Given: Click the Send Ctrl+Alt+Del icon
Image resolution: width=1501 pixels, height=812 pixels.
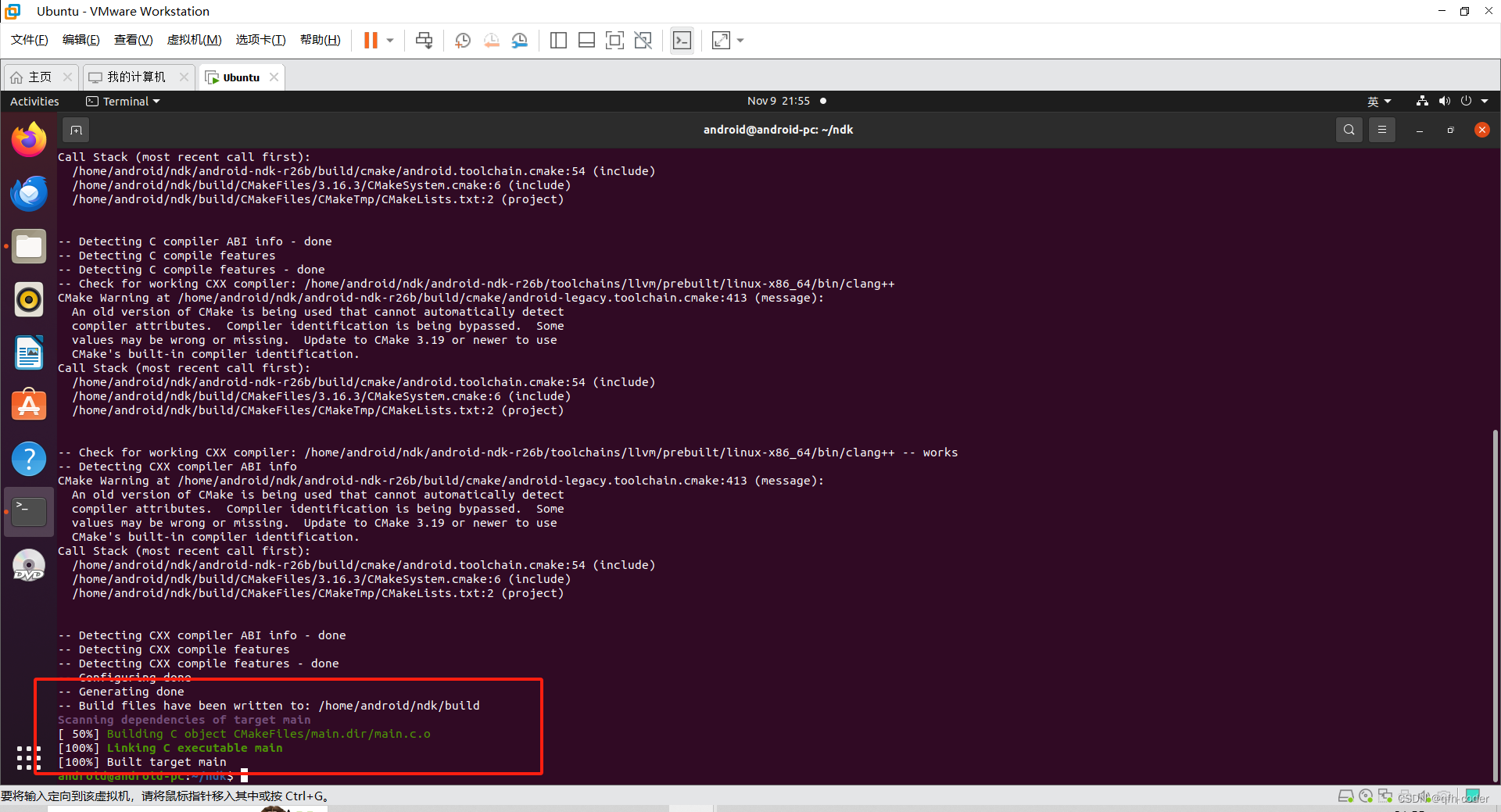Looking at the screenshot, I should tap(424, 40).
